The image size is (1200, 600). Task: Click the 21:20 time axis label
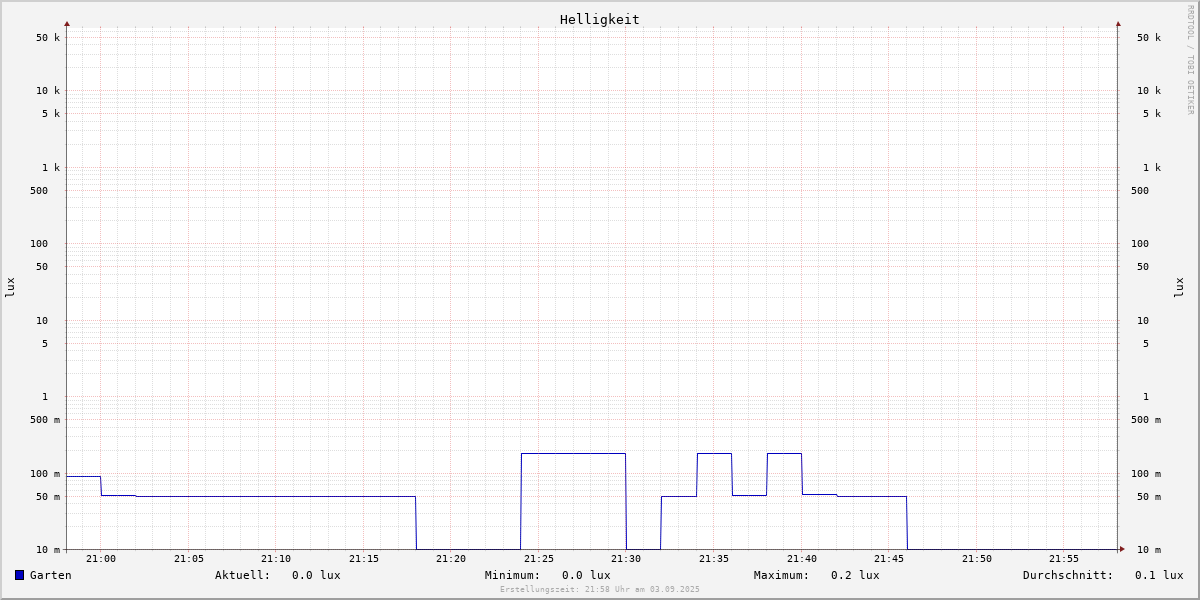[451, 559]
